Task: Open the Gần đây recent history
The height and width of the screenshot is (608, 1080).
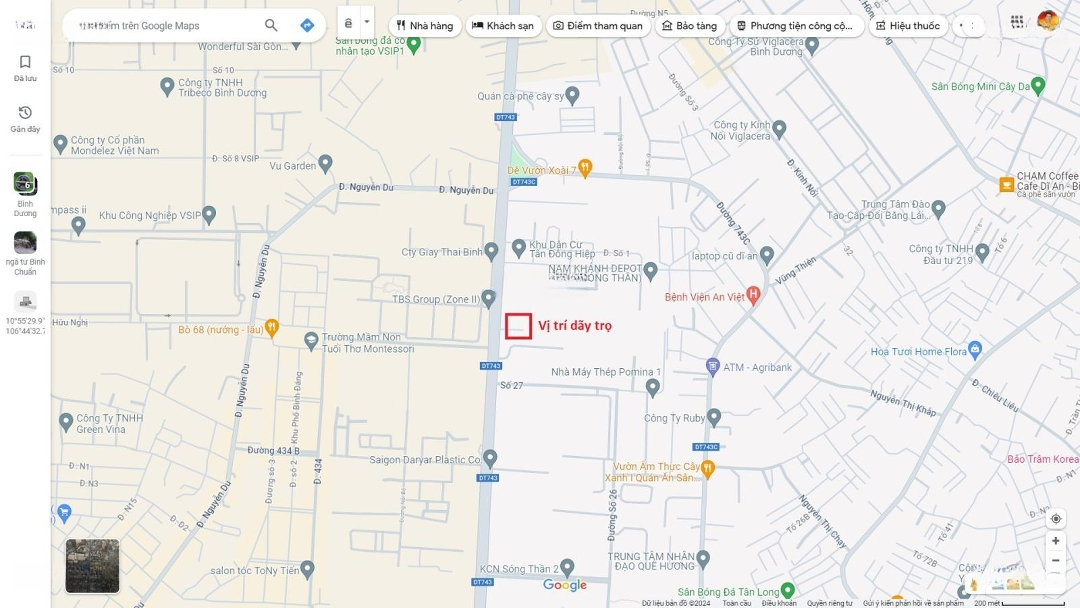Action: click(x=25, y=119)
